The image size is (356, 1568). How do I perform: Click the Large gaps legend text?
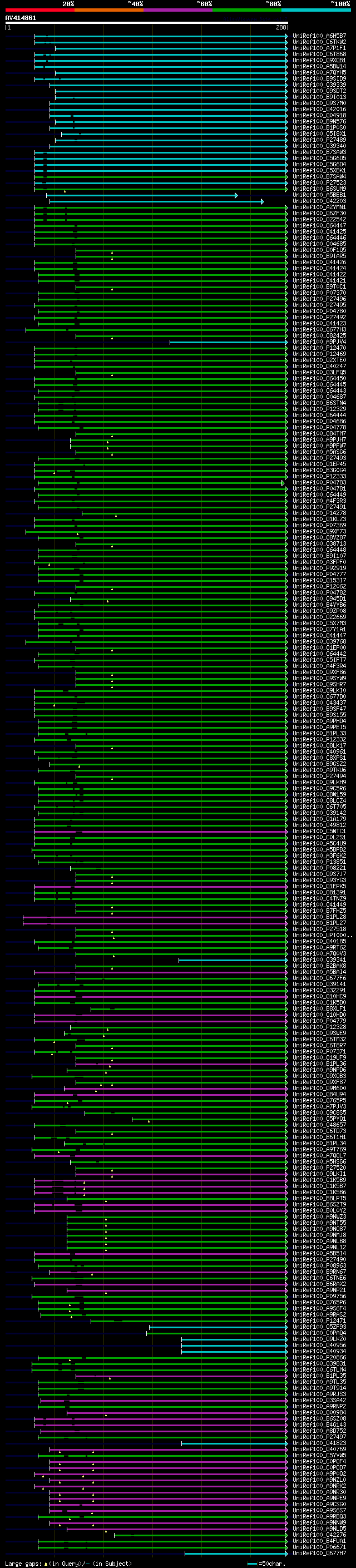(x=69, y=1563)
